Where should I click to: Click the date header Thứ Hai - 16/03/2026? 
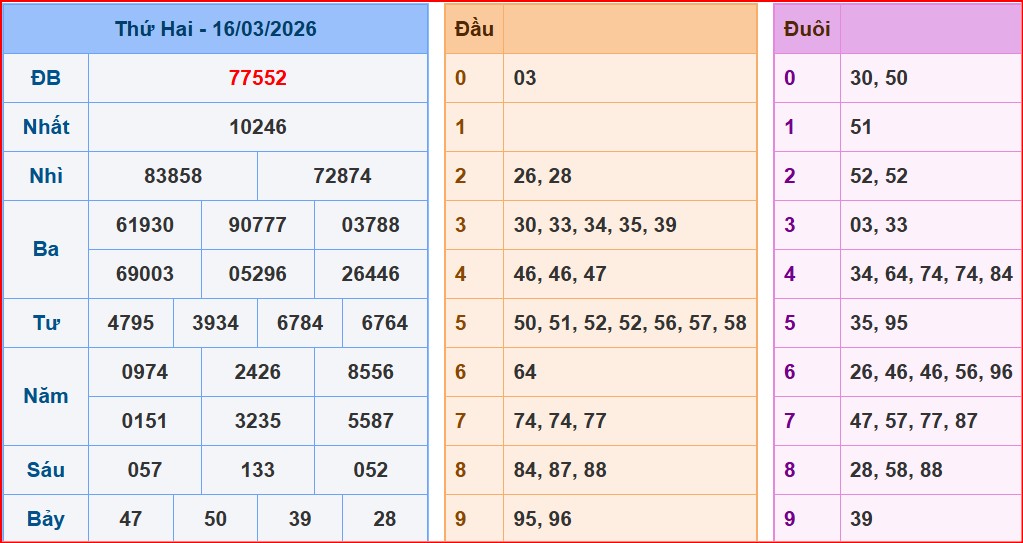pyautogui.click(x=215, y=29)
